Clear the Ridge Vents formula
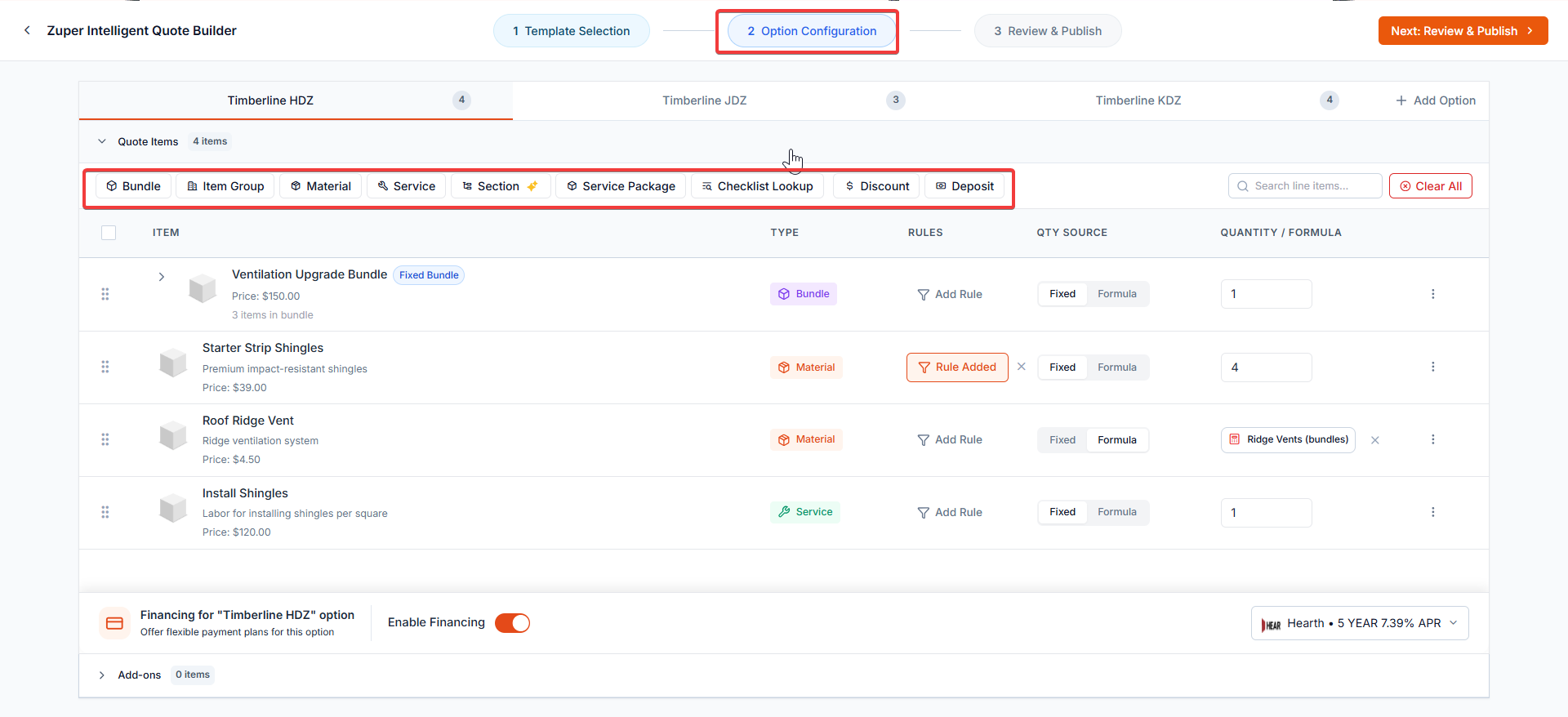Image resolution: width=1568 pixels, height=717 pixels. [1375, 440]
